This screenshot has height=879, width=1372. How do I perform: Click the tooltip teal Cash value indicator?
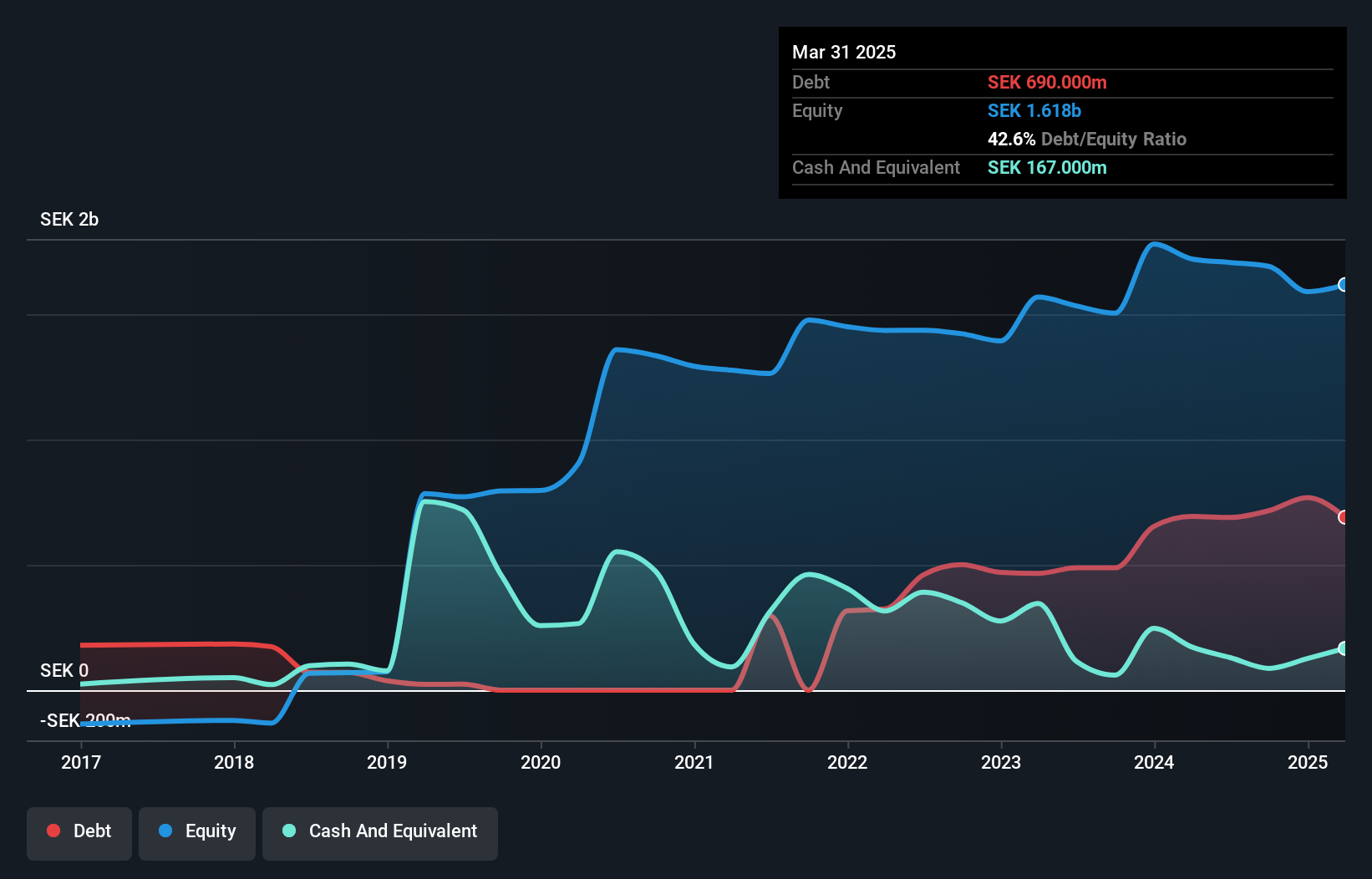coord(1047,168)
